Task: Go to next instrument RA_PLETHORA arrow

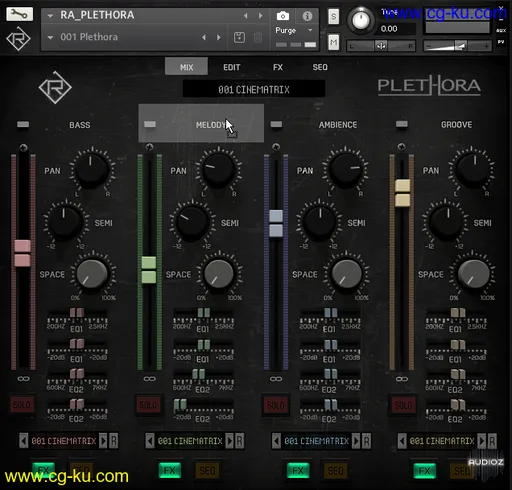Action: (260, 16)
